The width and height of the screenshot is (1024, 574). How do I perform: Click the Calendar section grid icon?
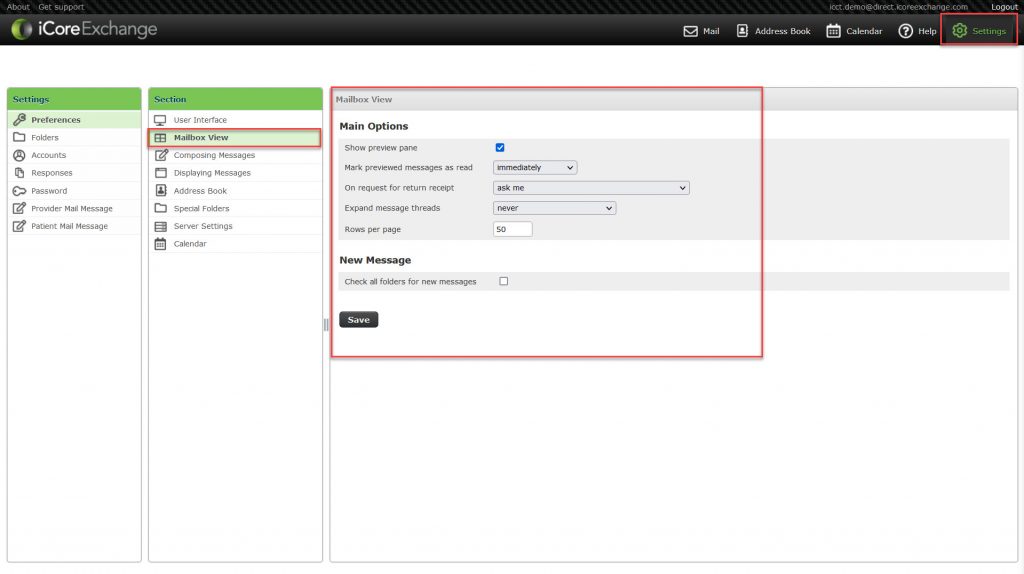click(161, 244)
